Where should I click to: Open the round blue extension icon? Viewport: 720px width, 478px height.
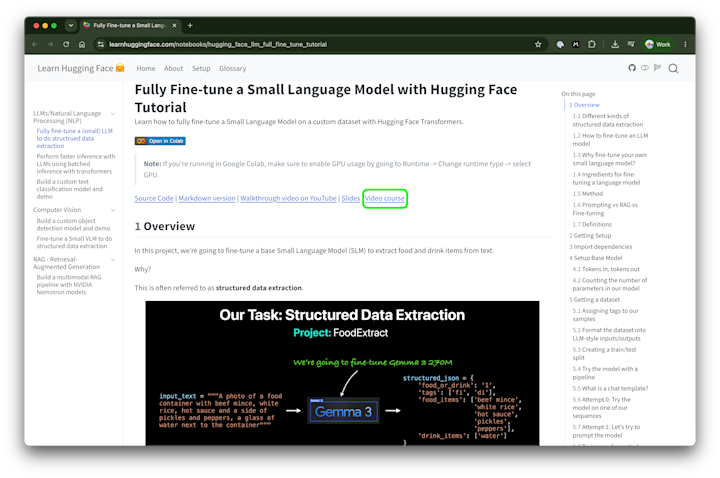point(560,44)
